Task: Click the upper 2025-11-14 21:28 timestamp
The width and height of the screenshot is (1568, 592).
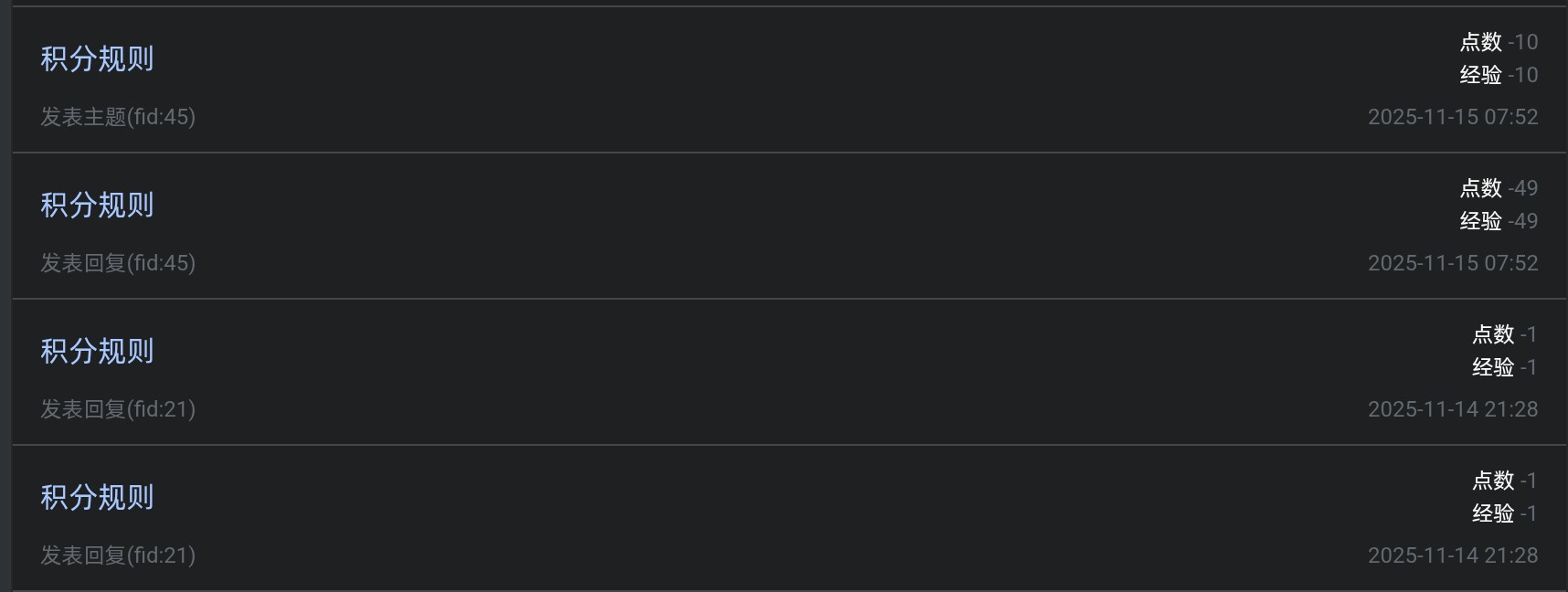Action: 1452,409
